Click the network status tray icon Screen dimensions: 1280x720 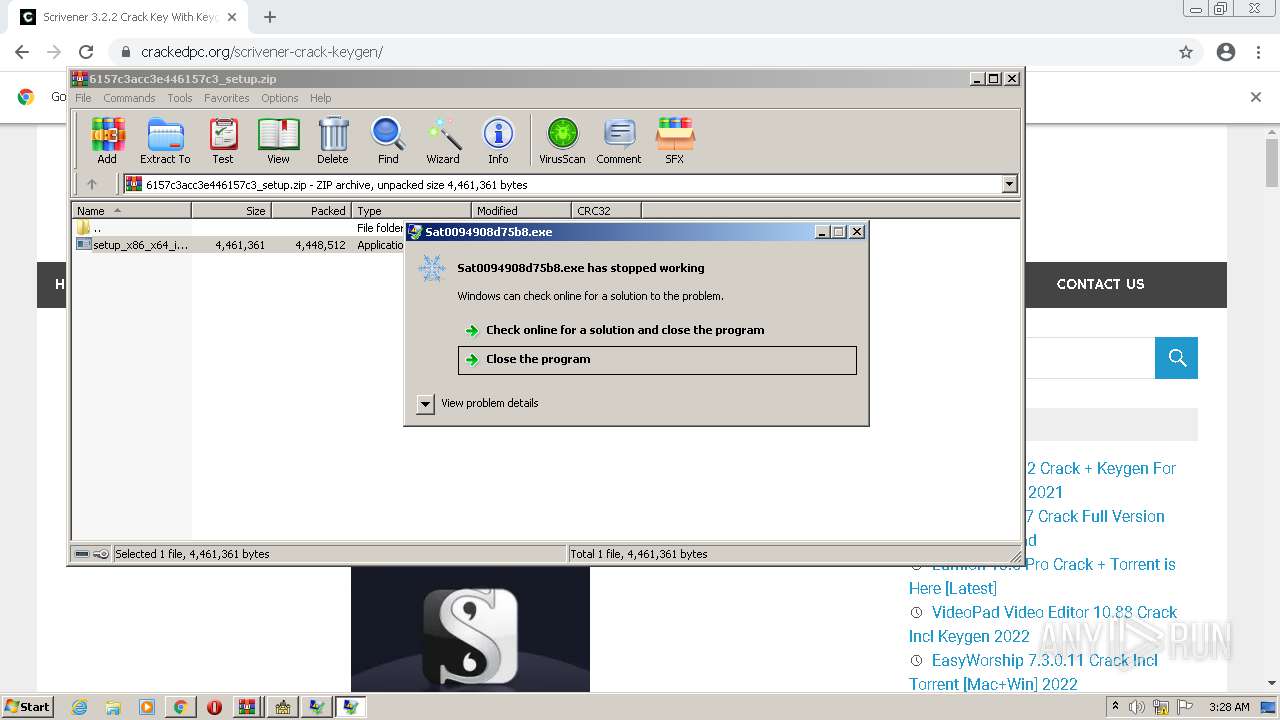pos(1161,707)
